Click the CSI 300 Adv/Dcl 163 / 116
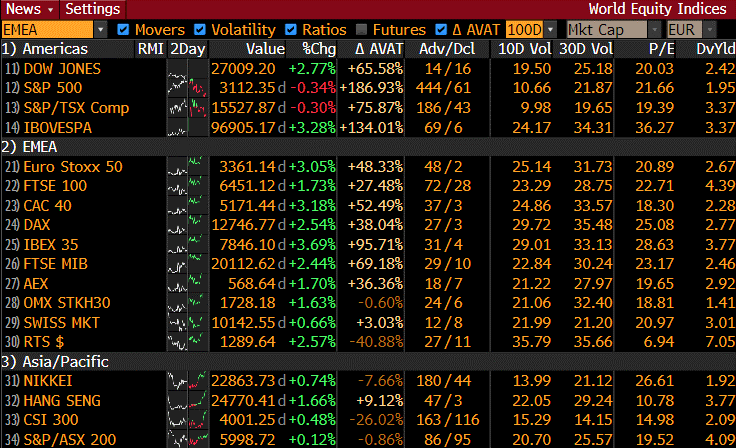Viewport: 736px width, 448px height. click(448, 420)
